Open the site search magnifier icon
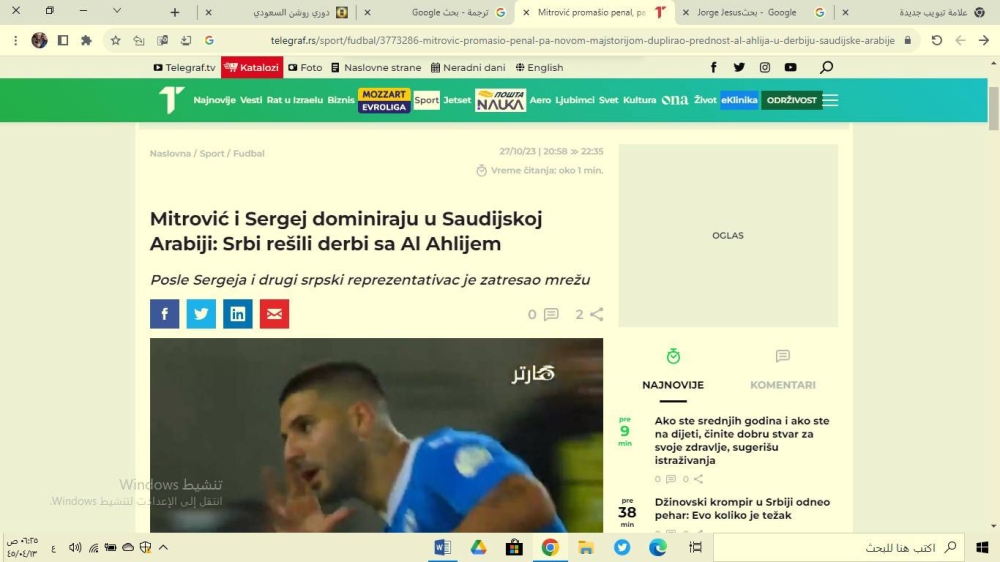 click(826, 67)
